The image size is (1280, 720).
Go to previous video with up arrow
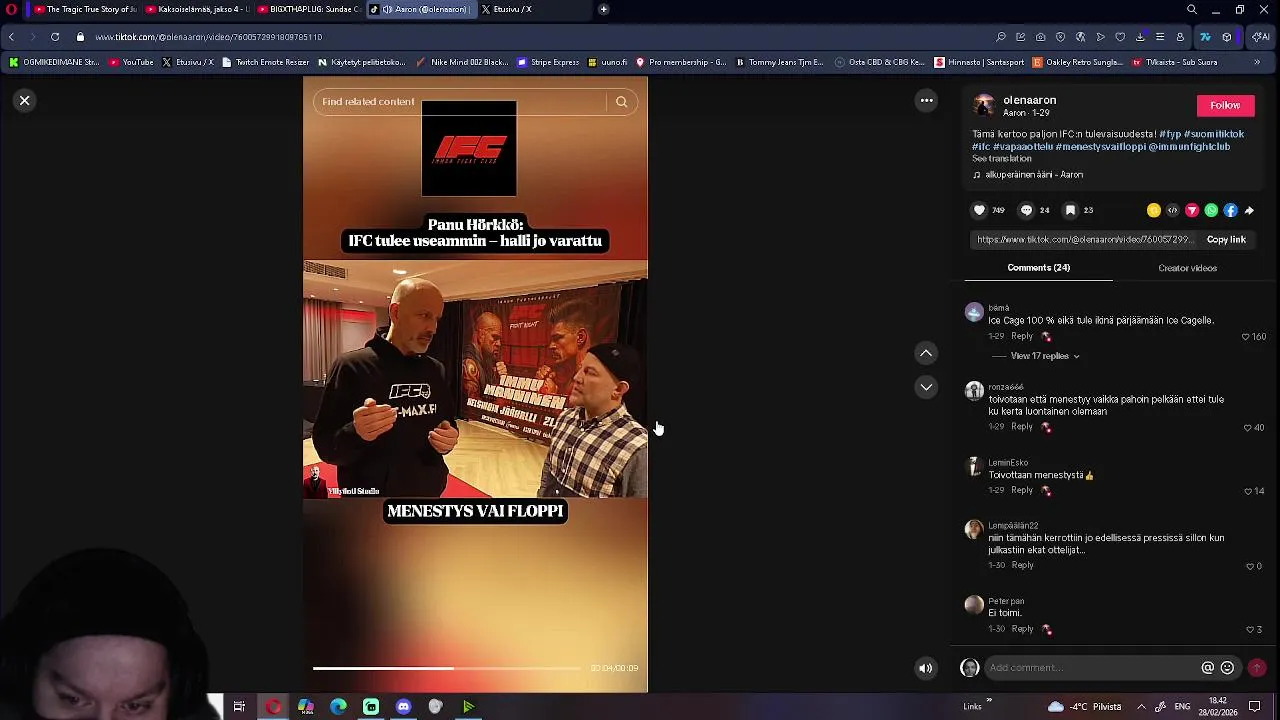tap(926, 353)
